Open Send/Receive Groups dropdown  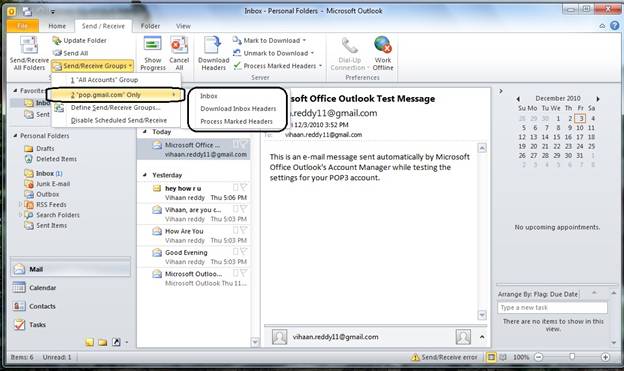point(92,66)
